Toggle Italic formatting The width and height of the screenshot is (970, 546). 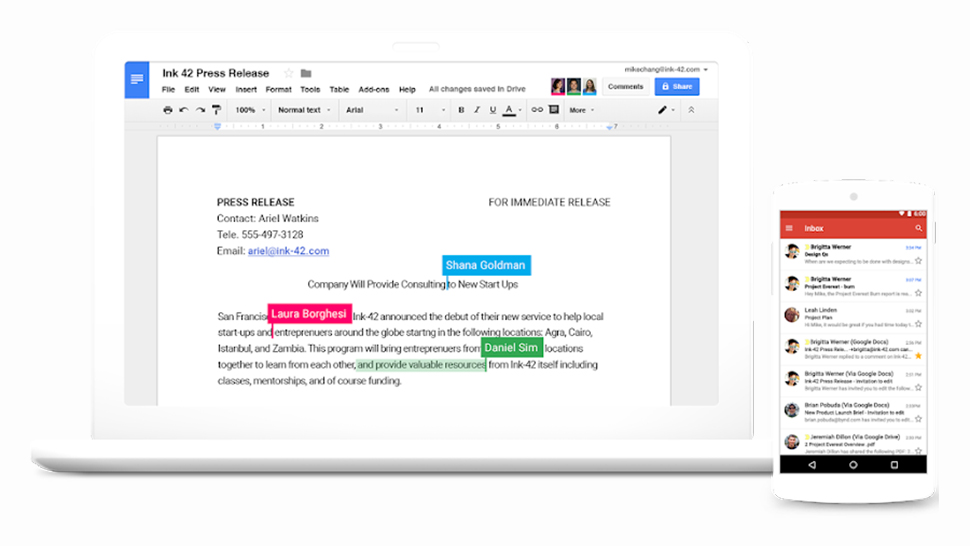coord(477,110)
